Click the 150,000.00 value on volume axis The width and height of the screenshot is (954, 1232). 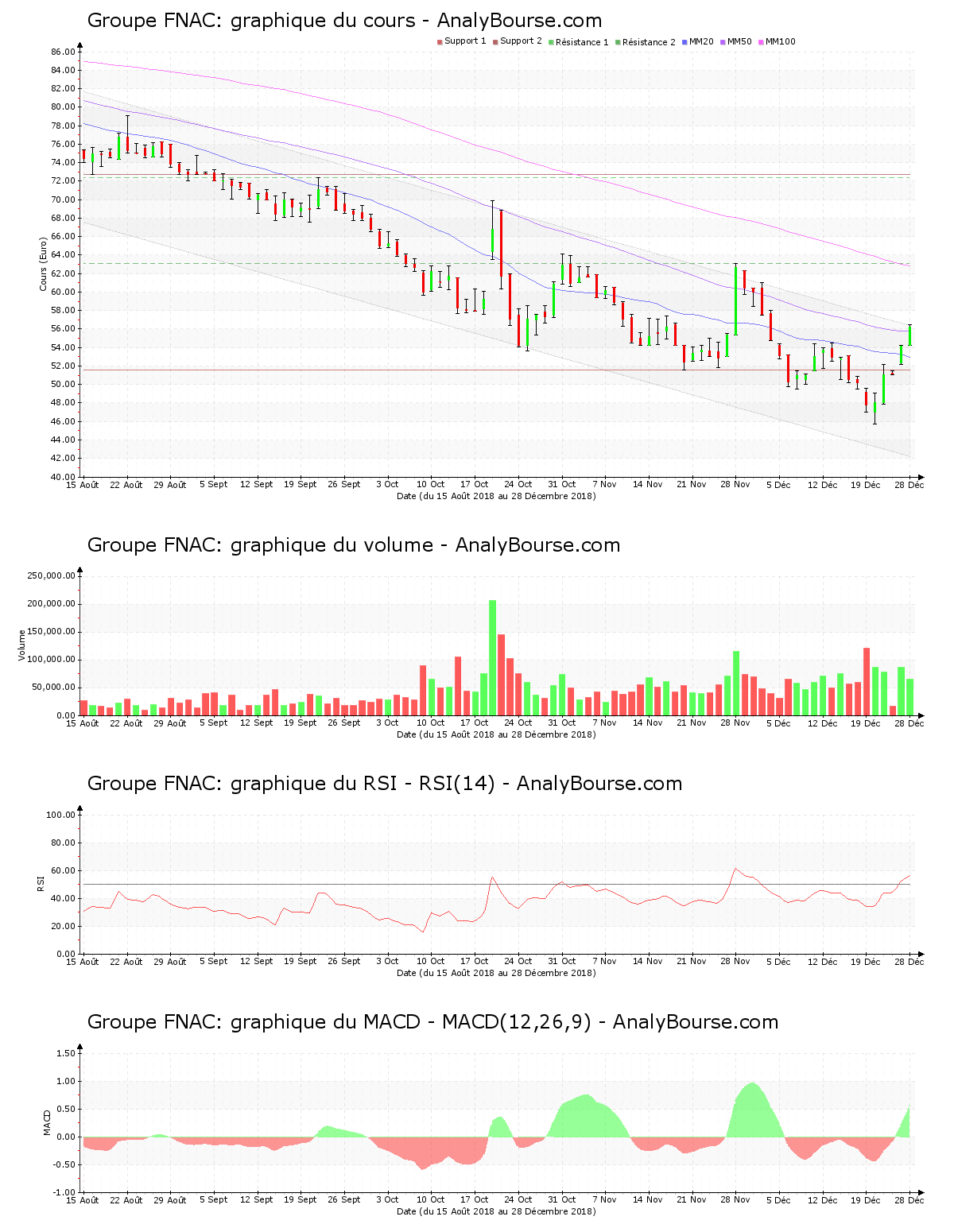click(x=51, y=632)
